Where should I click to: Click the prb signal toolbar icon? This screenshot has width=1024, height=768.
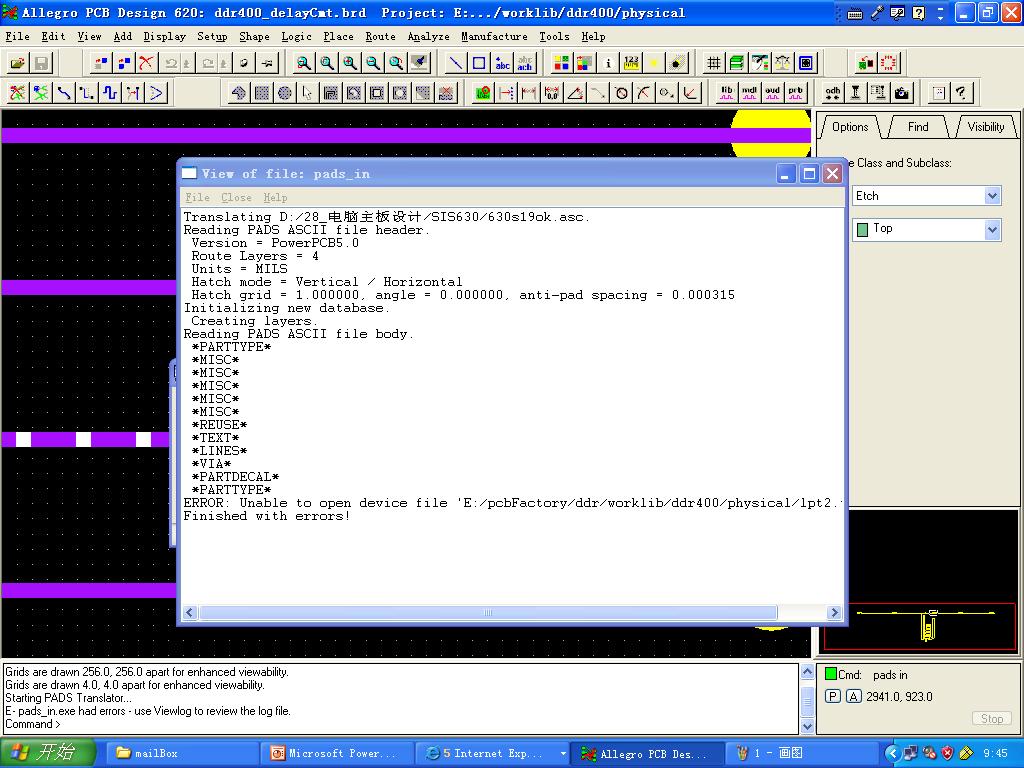coord(795,93)
